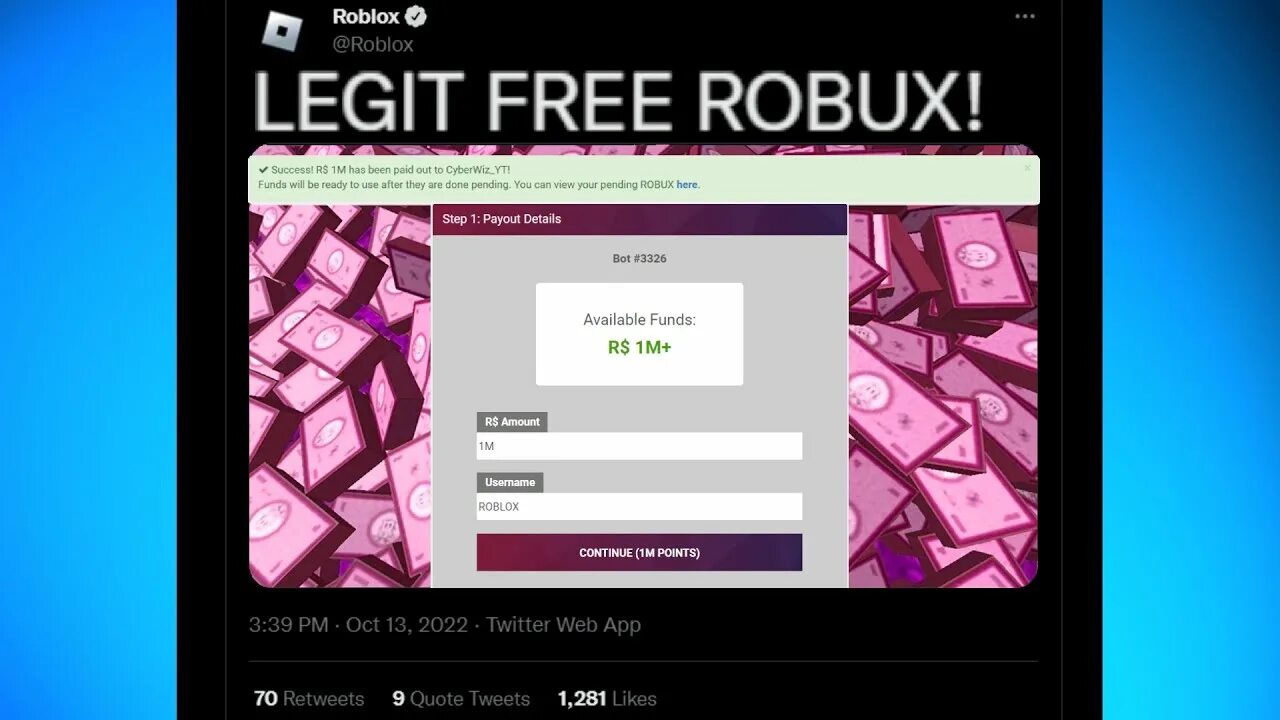Screen dimensions: 1280x720
Task: Click the verified badge next to Roblox
Action: point(416,17)
